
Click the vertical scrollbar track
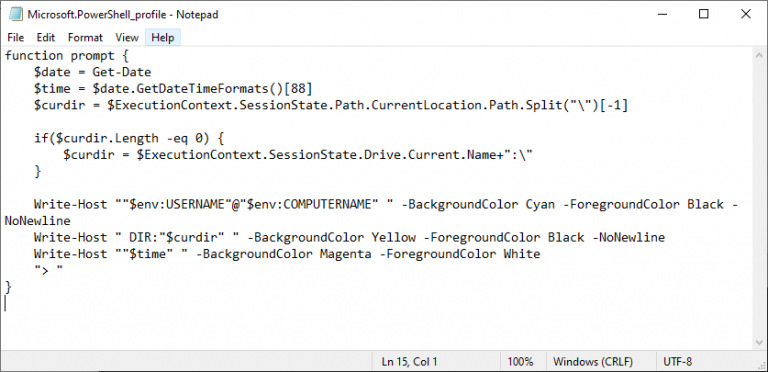point(760,199)
